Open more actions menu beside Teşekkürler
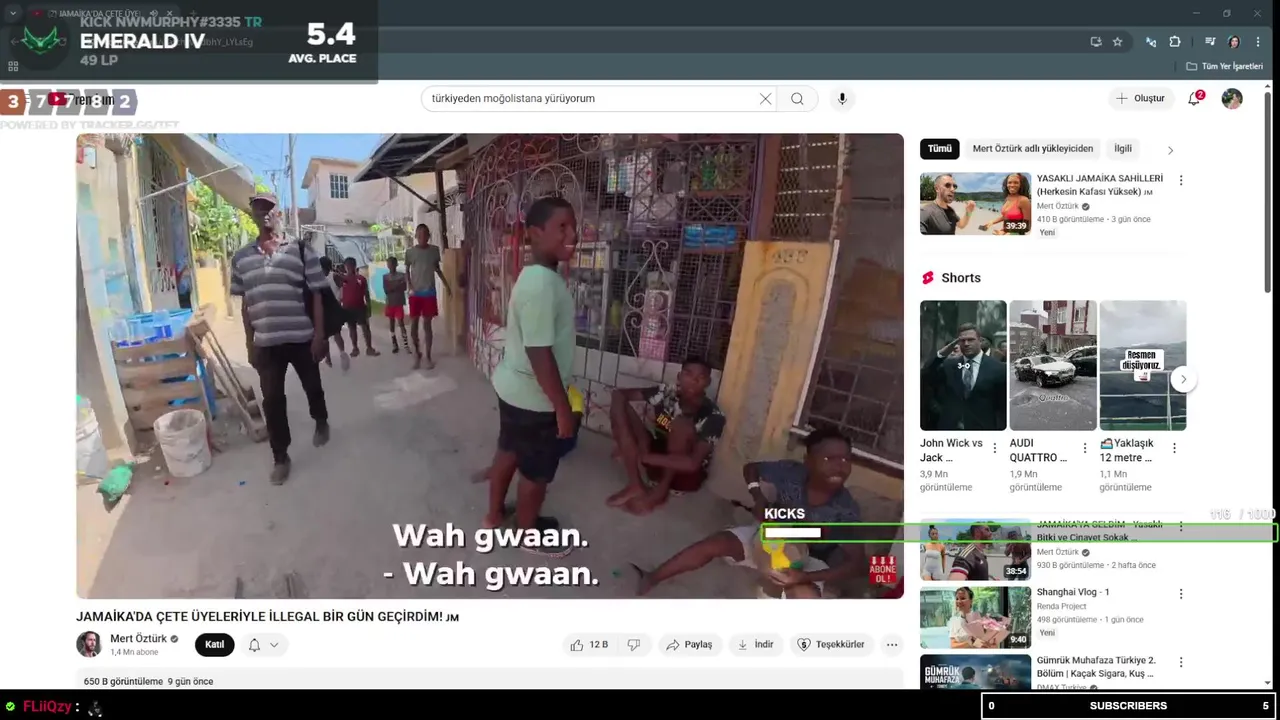This screenshot has width=1280, height=720. tap(892, 645)
